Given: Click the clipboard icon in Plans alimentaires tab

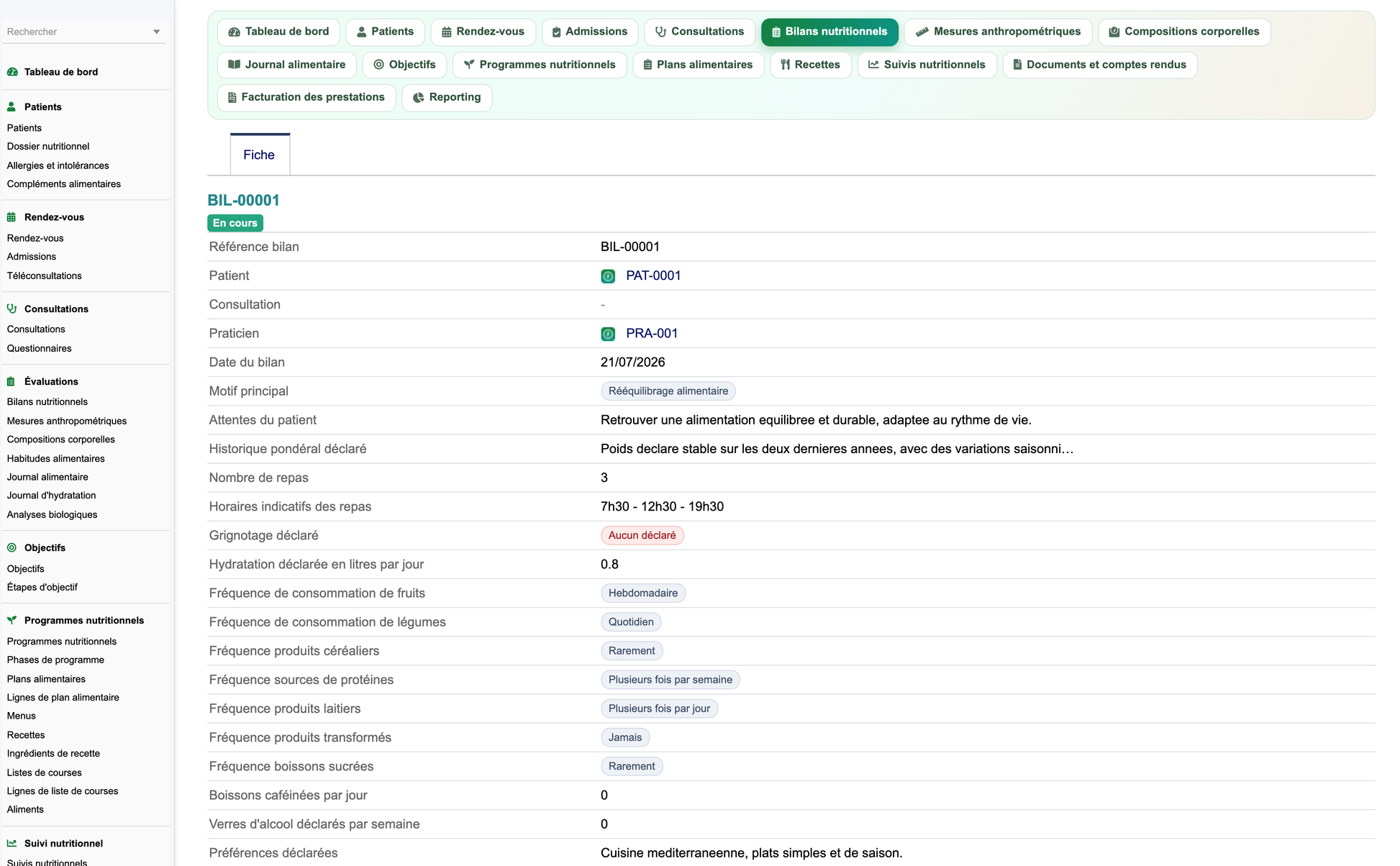Looking at the screenshot, I should tap(647, 65).
